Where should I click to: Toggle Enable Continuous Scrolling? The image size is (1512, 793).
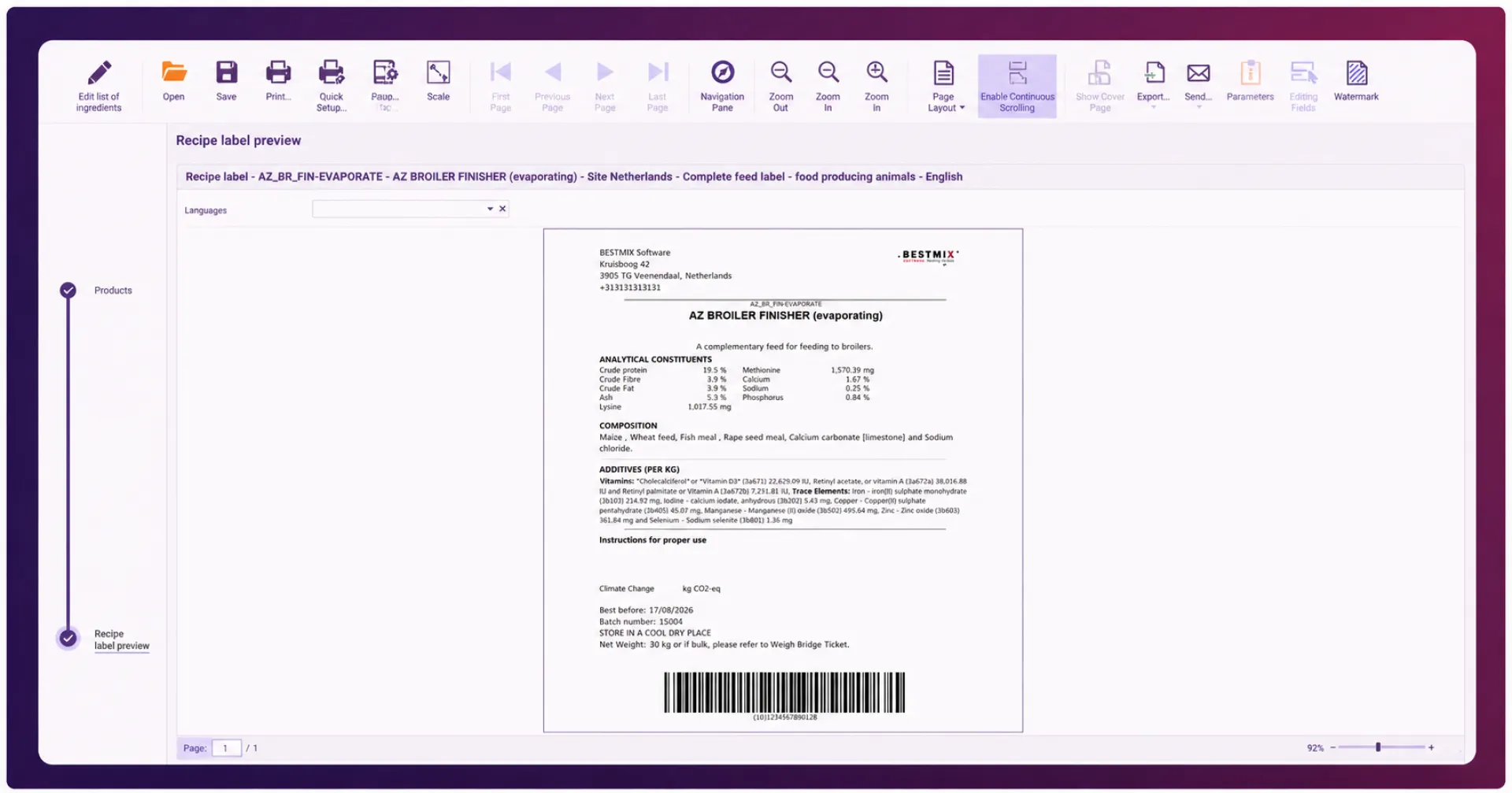coord(1017,86)
